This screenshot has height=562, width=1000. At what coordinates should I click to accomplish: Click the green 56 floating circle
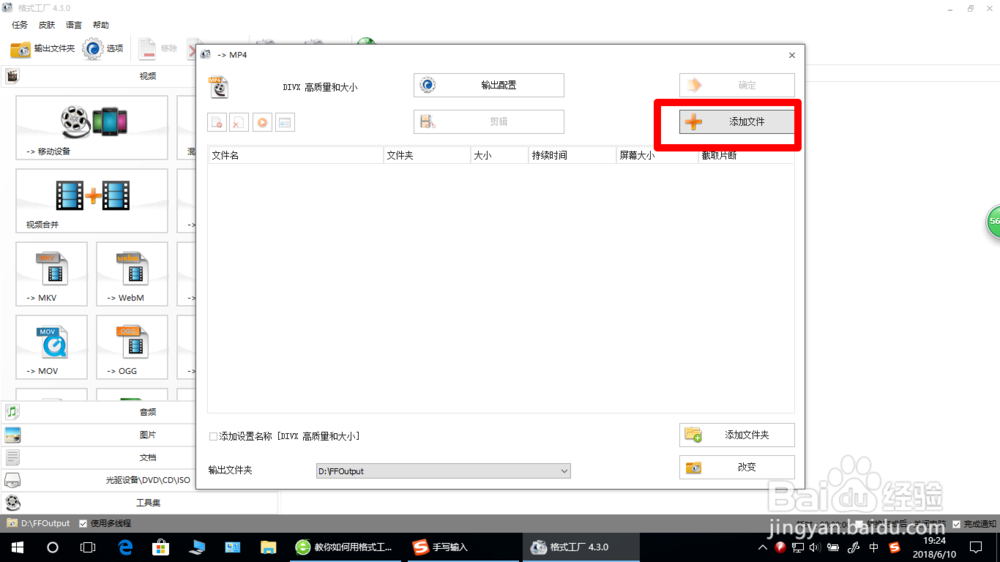tap(993, 222)
